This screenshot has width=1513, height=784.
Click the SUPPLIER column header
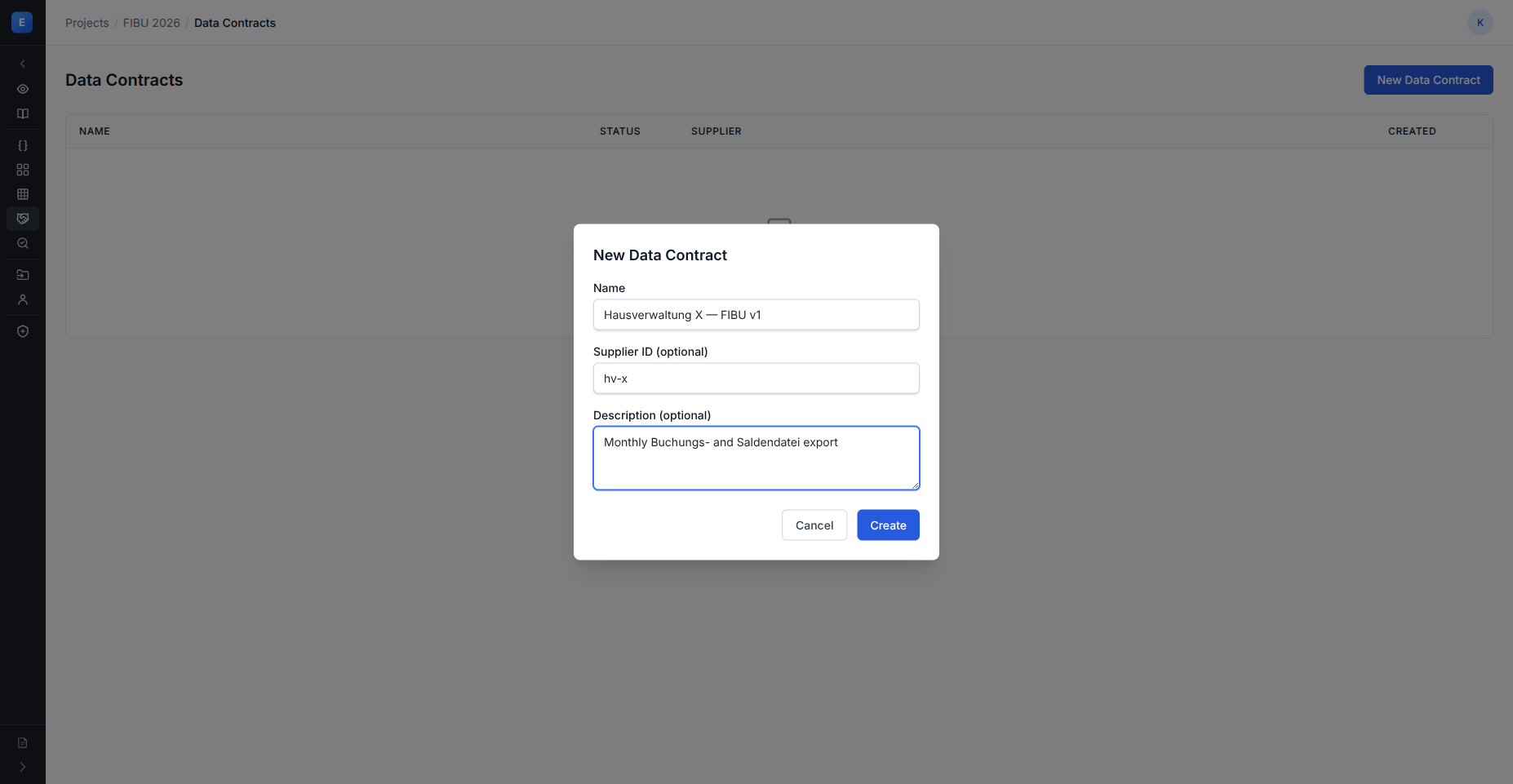point(717,131)
